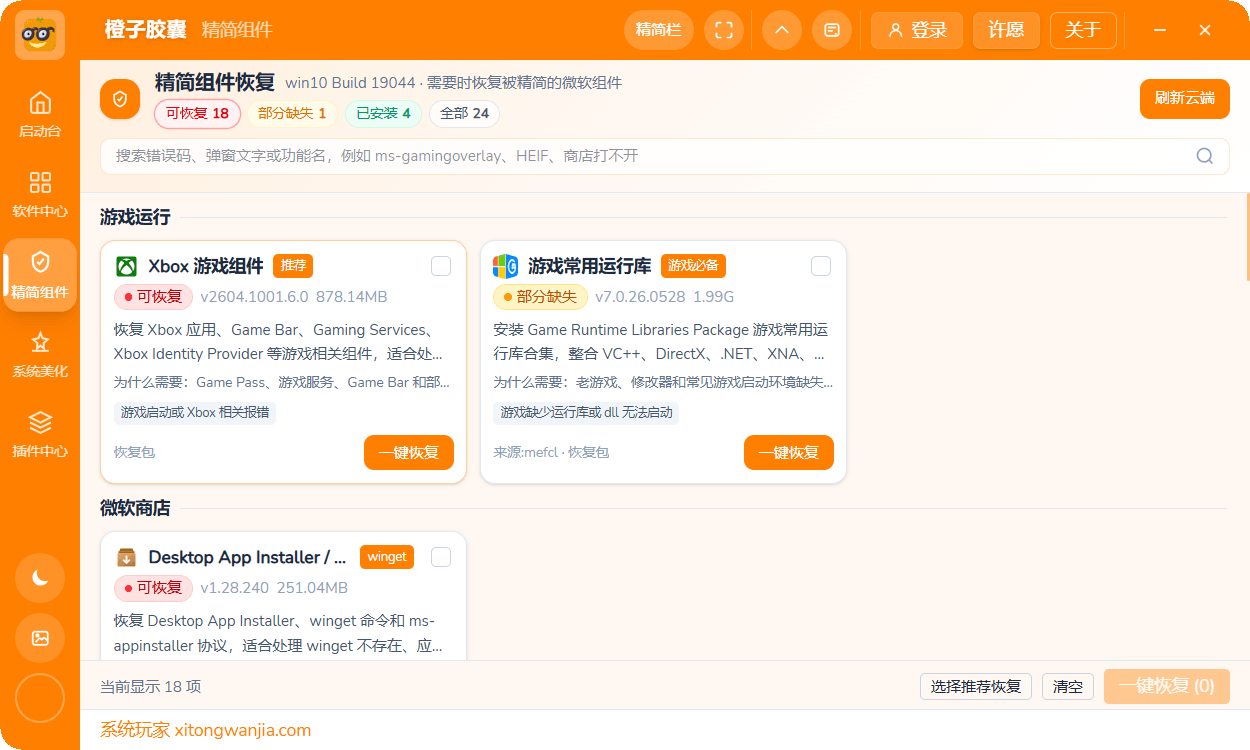Click version text v2604.1001.6.0 878.14MB
Image resolution: width=1250 pixels, height=750 pixels.
(294, 297)
